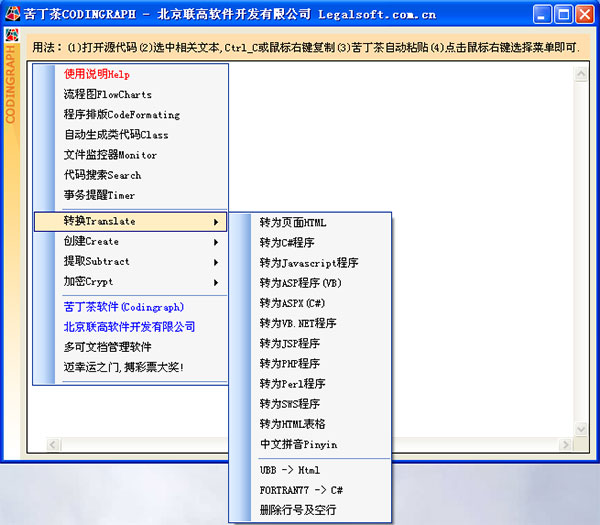Viewport: 600px width, 525px height.
Task: Choose 转为页面HTML conversion
Action: (x=310, y=222)
